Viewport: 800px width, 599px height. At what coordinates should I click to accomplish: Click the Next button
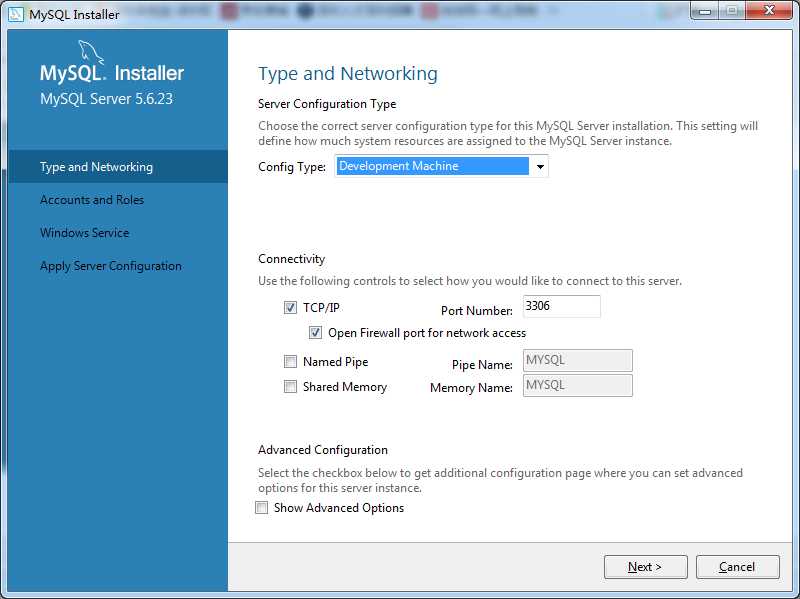click(645, 567)
